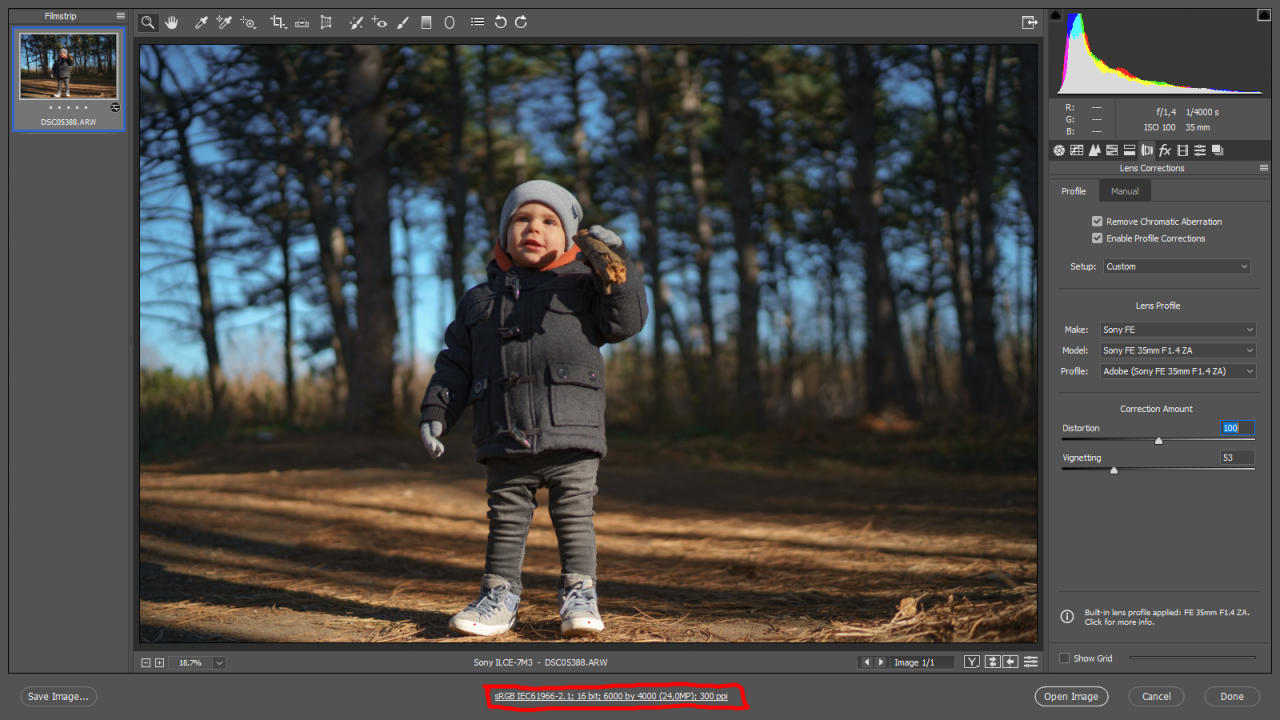Select the Red Eye Removal tool
Screen dimensions: 1280x720
pos(379,22)
